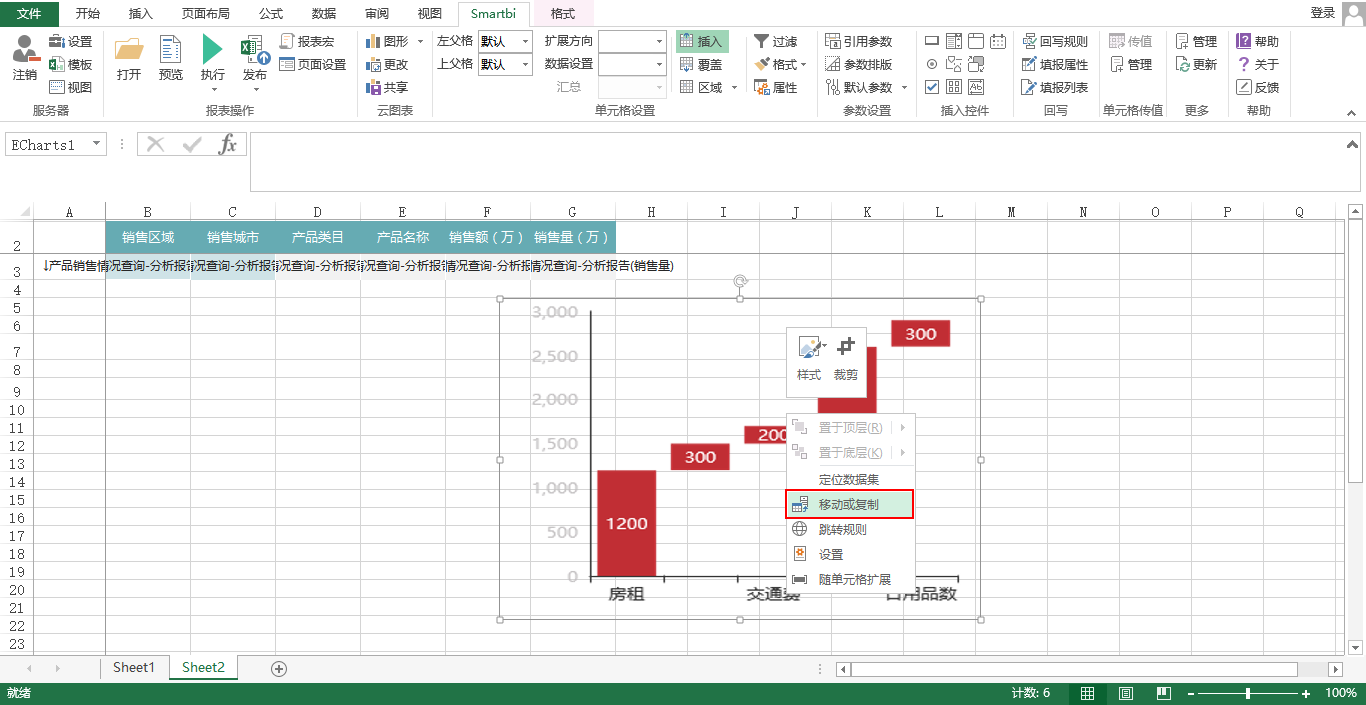Expand the formula bar
Image resolution: width=1366 pixels, height=705 pixels.
(1353, 144)
